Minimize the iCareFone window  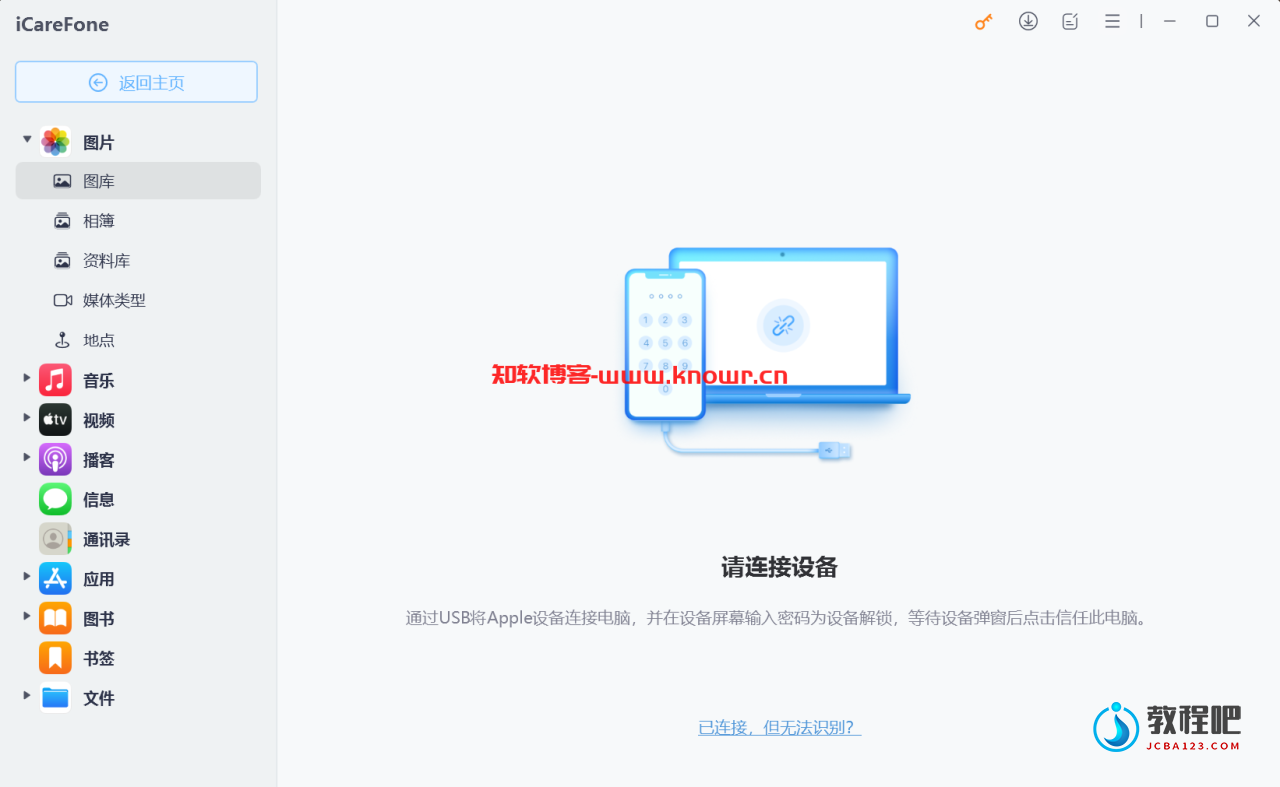coord(1170,21)
